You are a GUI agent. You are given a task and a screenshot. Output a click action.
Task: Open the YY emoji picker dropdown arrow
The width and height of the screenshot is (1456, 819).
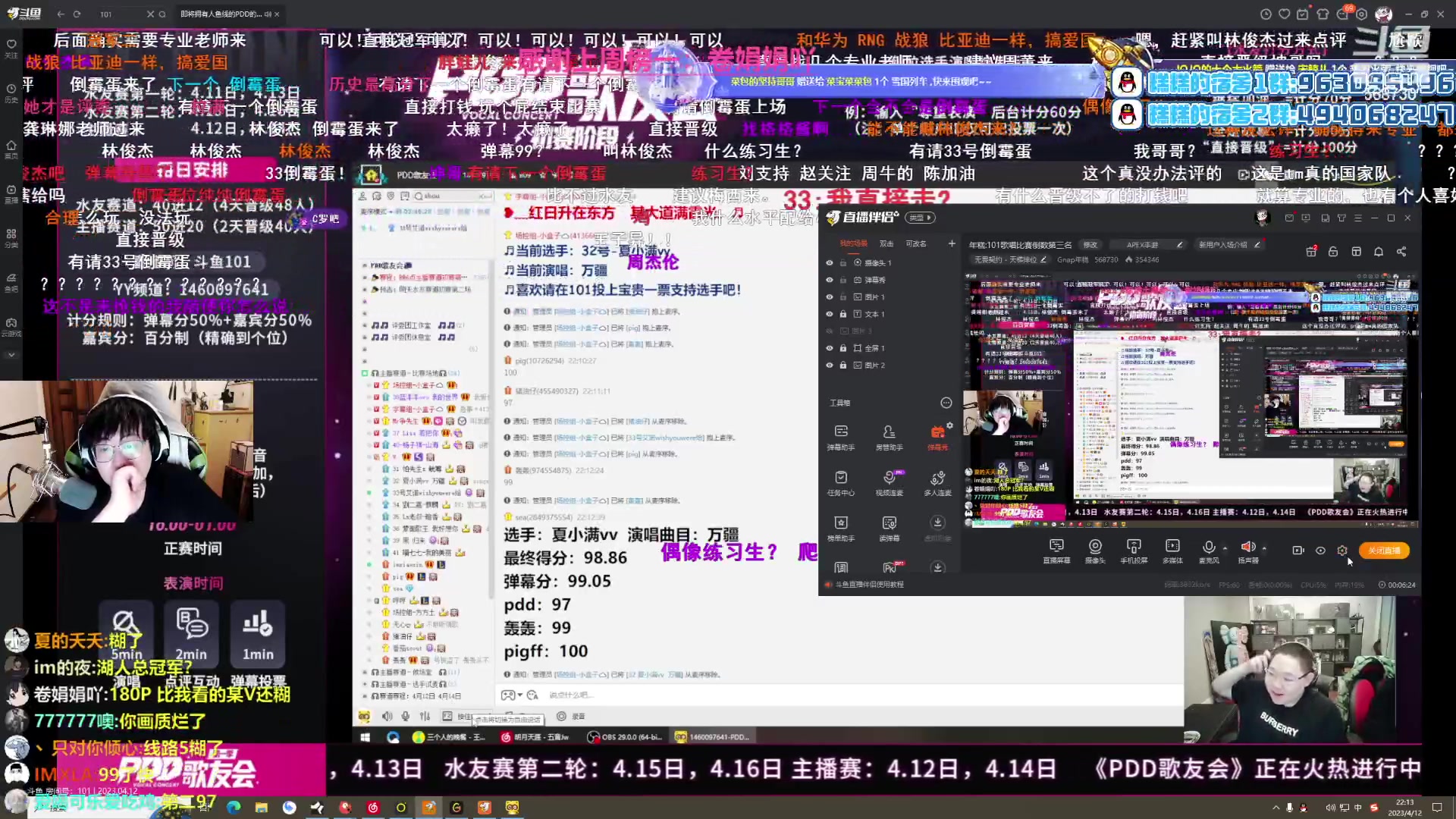(x=520, y=695)
